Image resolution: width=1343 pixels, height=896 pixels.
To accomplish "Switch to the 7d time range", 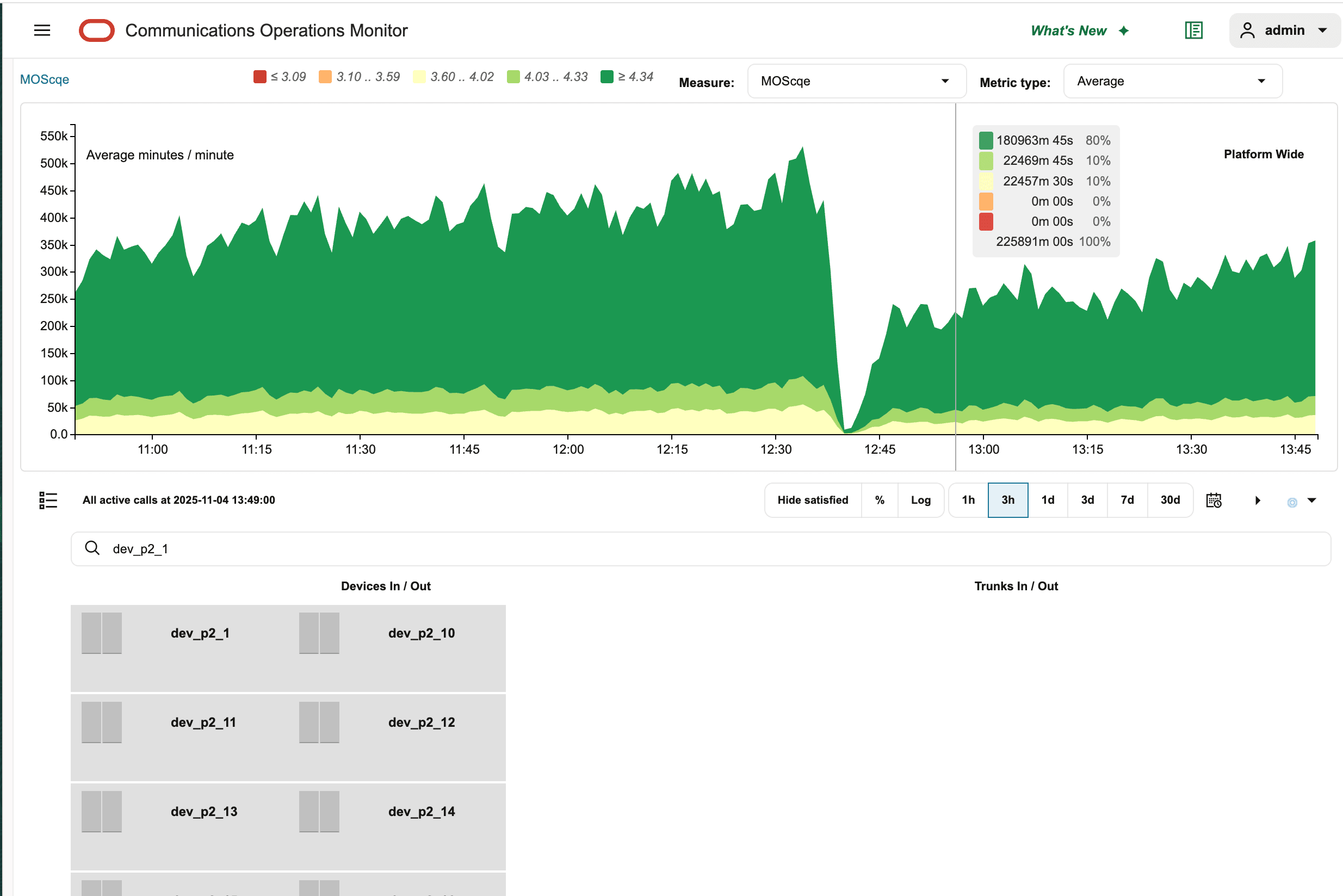I will tap(1127, 500).
